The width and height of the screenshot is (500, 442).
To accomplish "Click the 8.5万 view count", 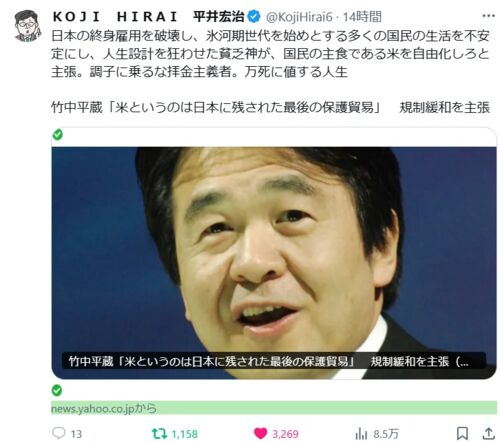I will pyautogui.click(x=386, y=434).
